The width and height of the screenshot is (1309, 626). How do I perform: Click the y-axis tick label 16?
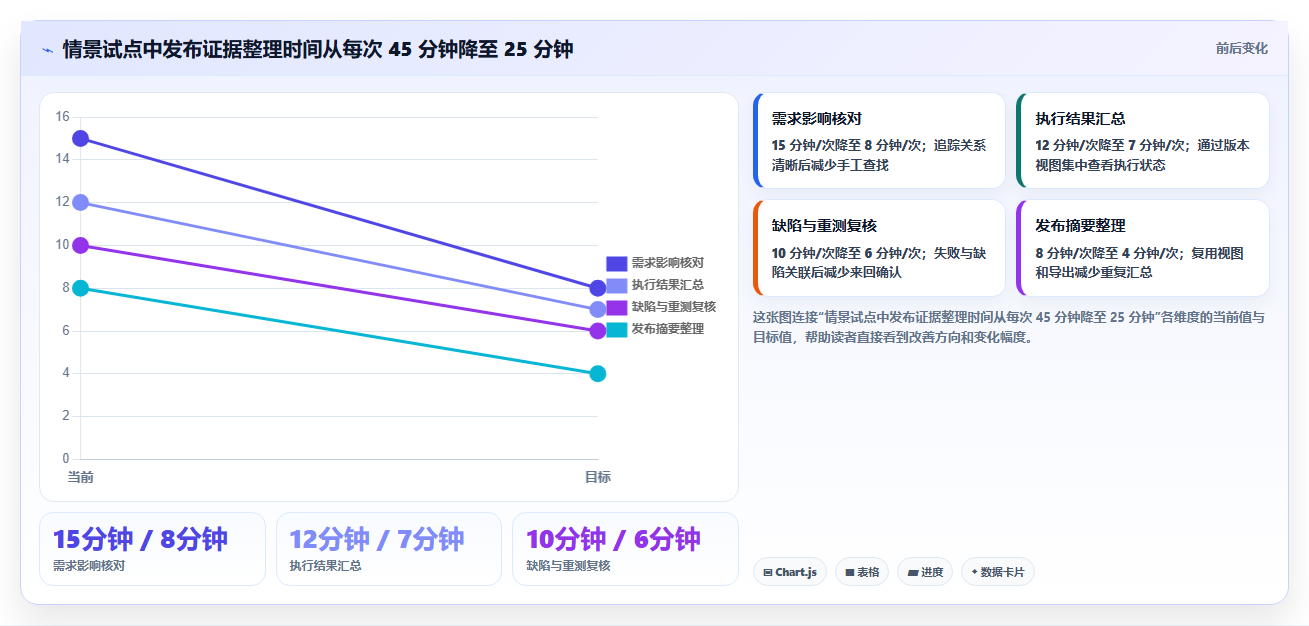click(x=62, y=117)
